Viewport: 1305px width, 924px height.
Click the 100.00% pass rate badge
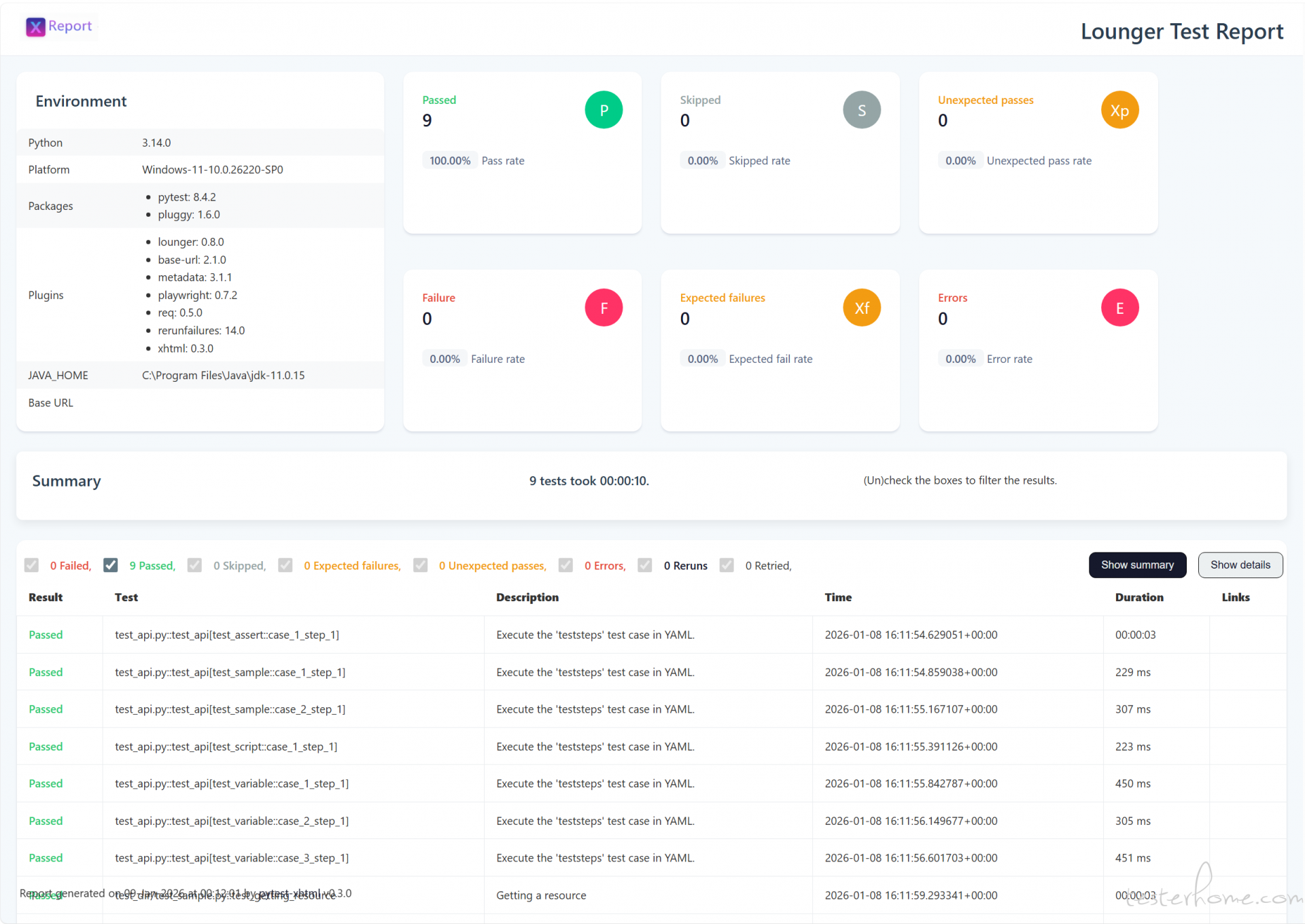click(449, 161)
